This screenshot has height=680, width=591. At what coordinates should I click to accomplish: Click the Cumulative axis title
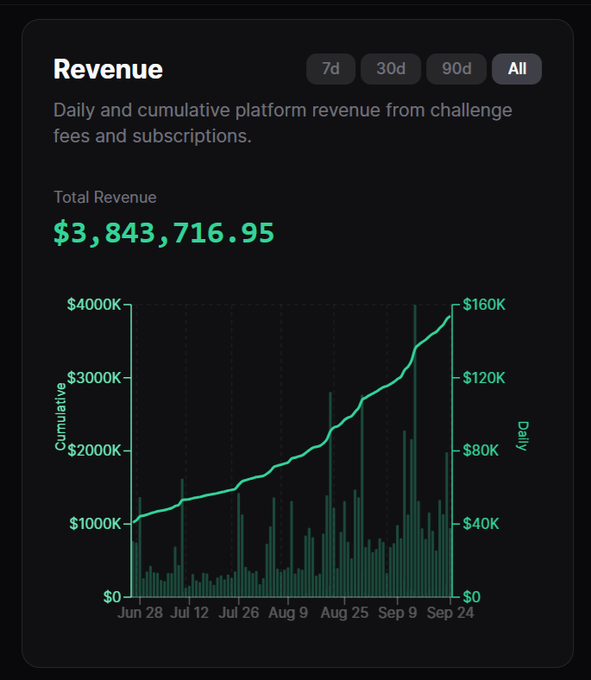[x=60, y=417]
